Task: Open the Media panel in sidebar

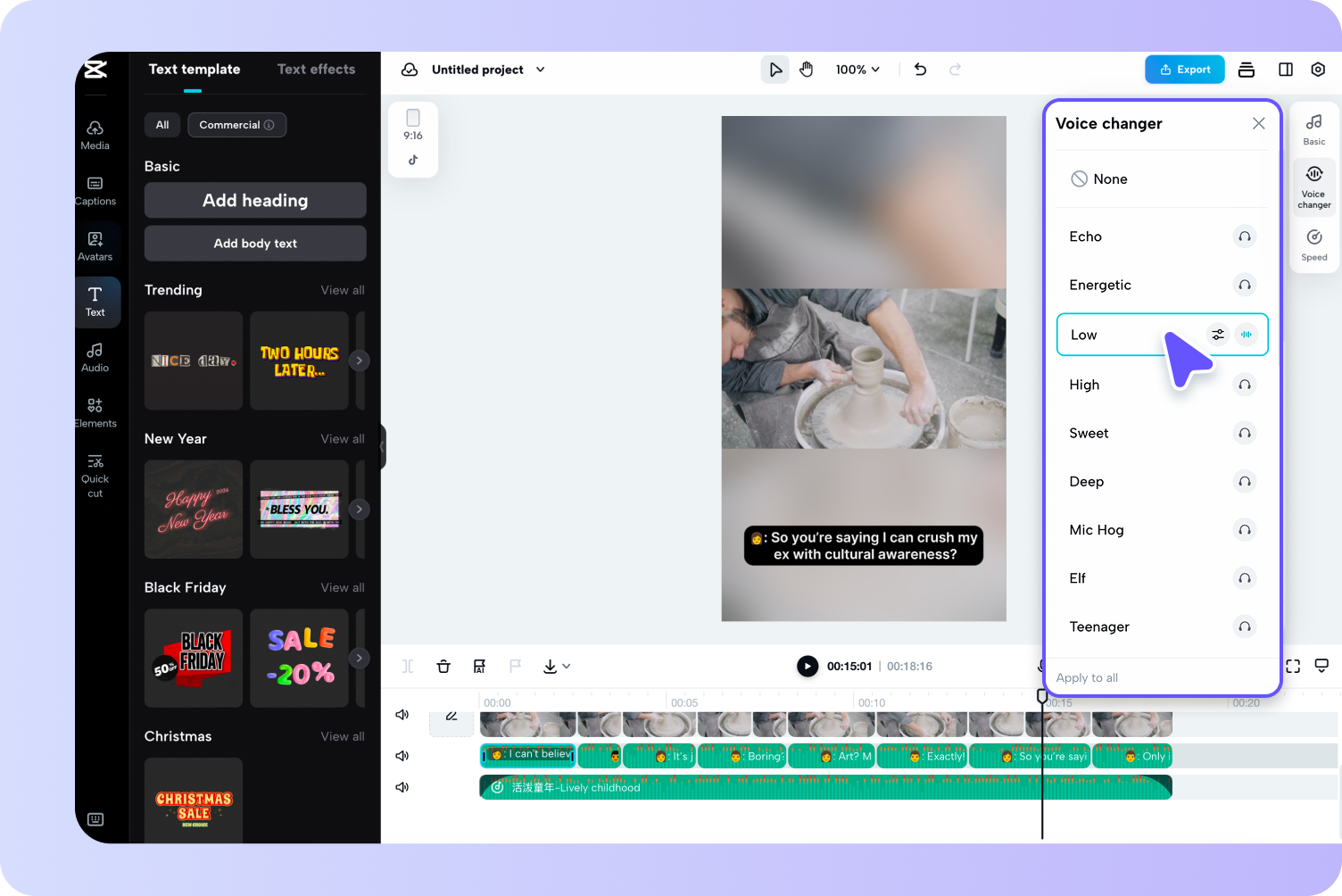Action: point(95,135)
